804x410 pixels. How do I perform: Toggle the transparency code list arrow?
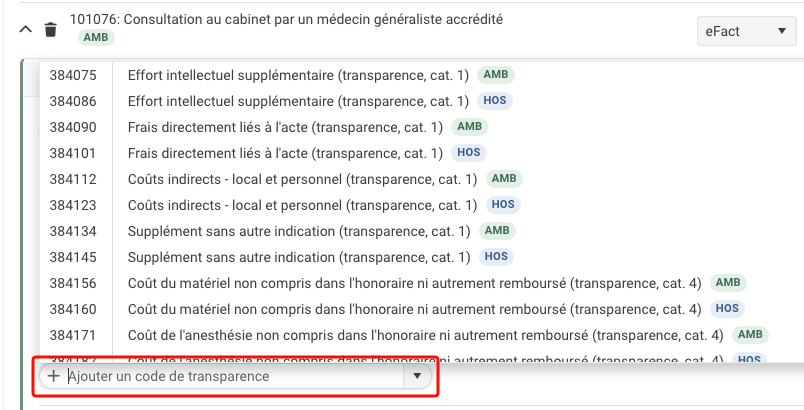point(417,376)
